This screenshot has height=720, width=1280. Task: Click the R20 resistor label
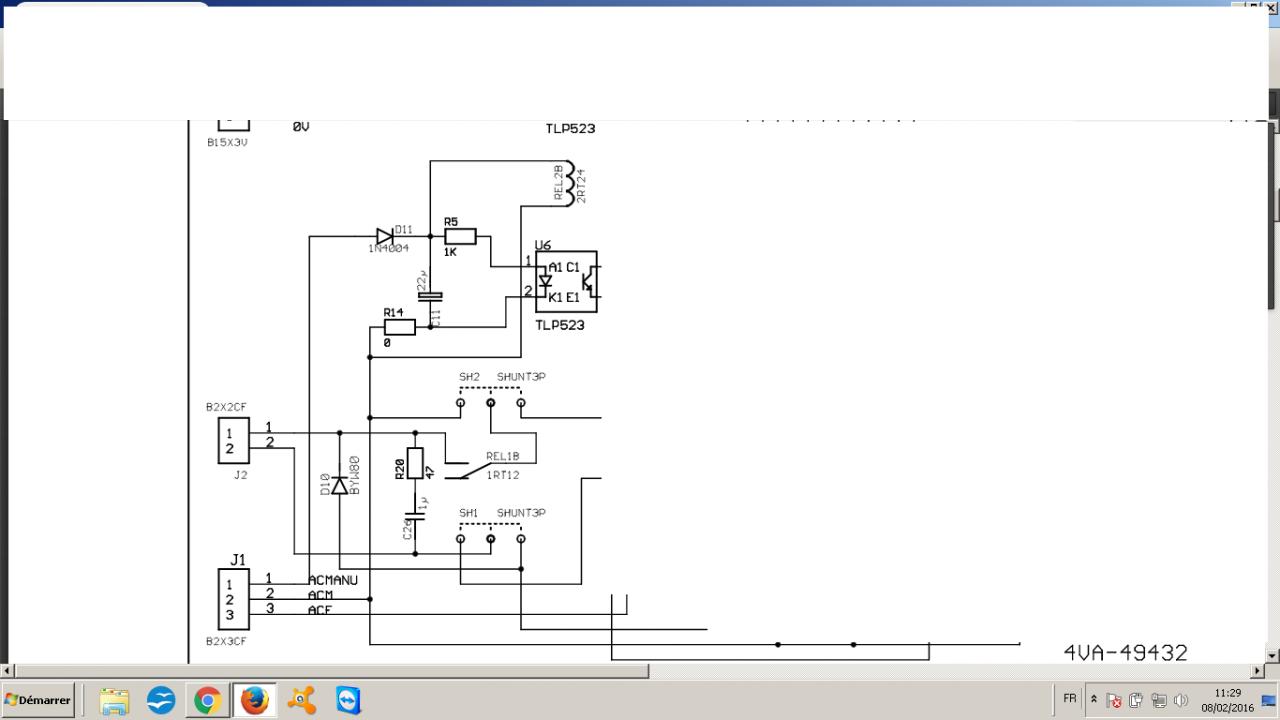400,468
